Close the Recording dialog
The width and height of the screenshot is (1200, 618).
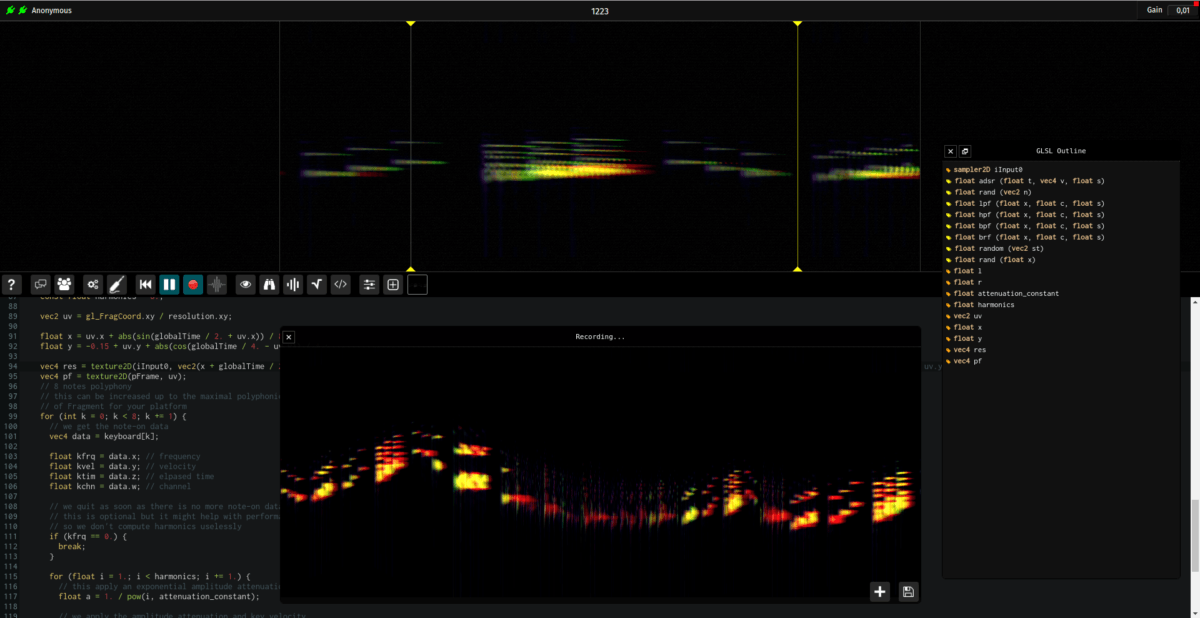click(x=289, y=337)
